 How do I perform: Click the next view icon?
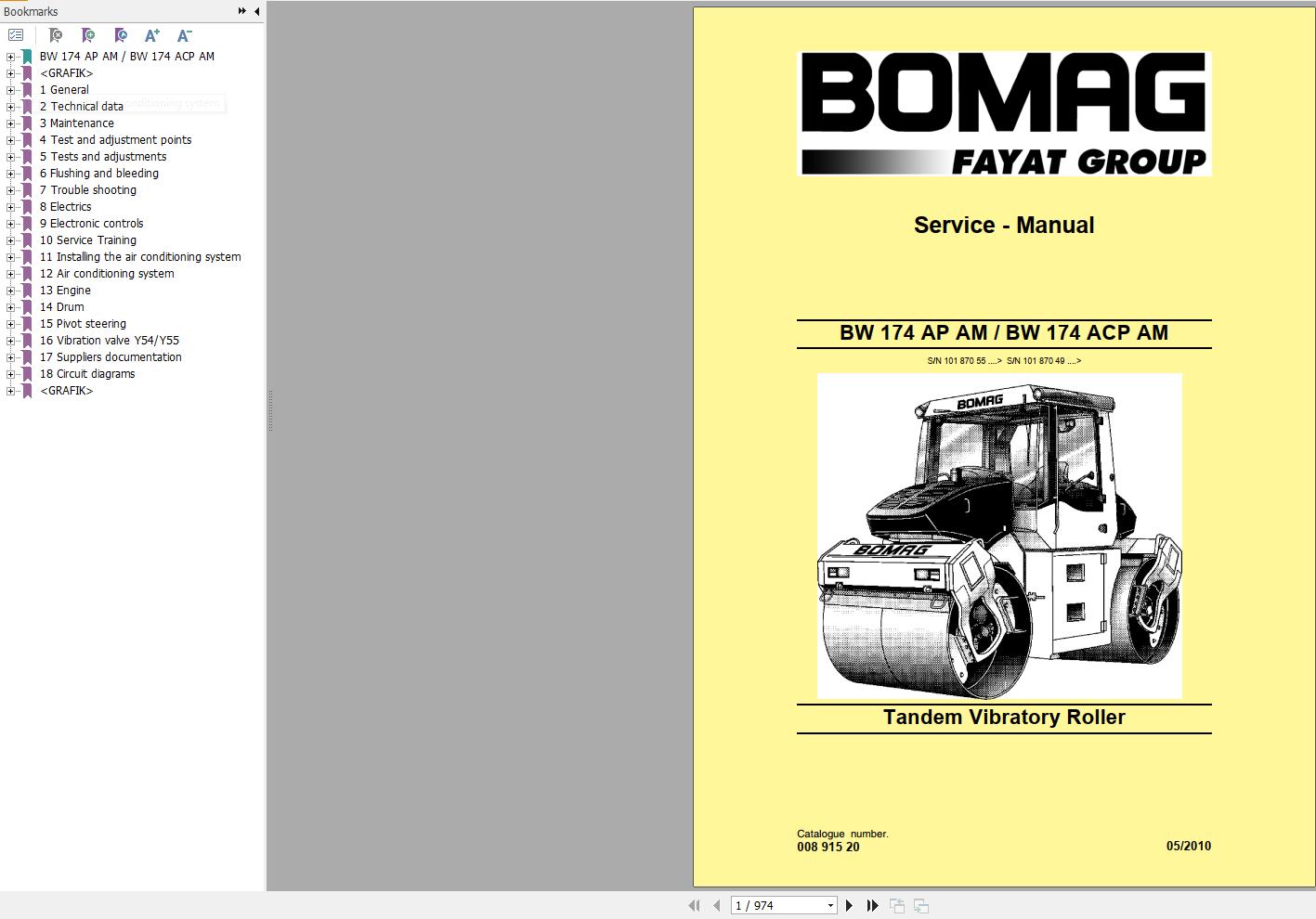pyautogui.click(x=921, y=905)
